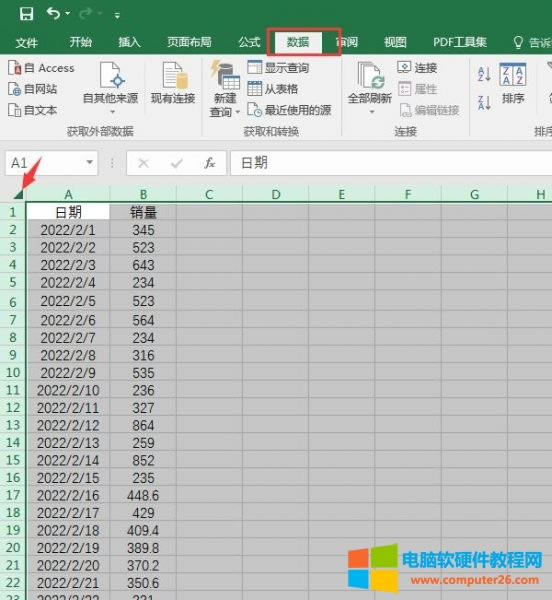
Task: Click the 属性 button
Action: click(417, 89)
